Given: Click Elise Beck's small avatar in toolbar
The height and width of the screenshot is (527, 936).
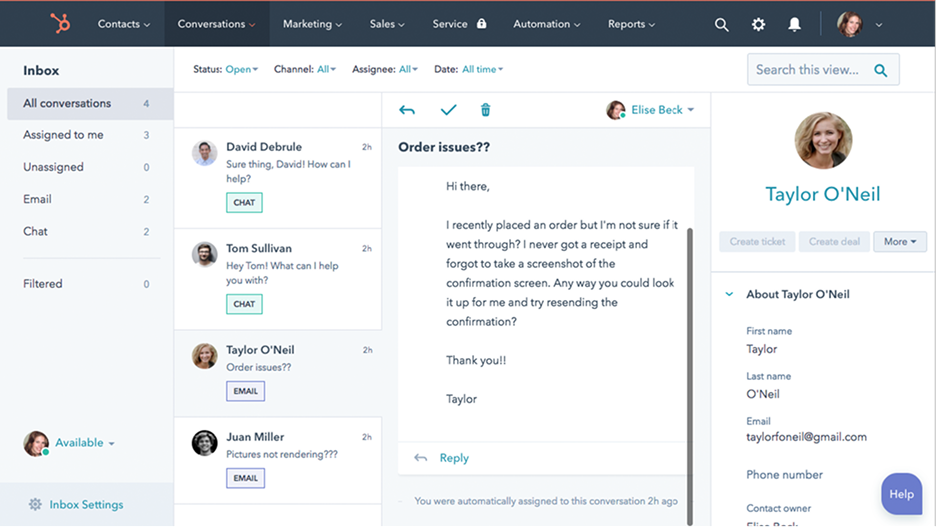Looking at the screenshot, I should pos(615,110).
